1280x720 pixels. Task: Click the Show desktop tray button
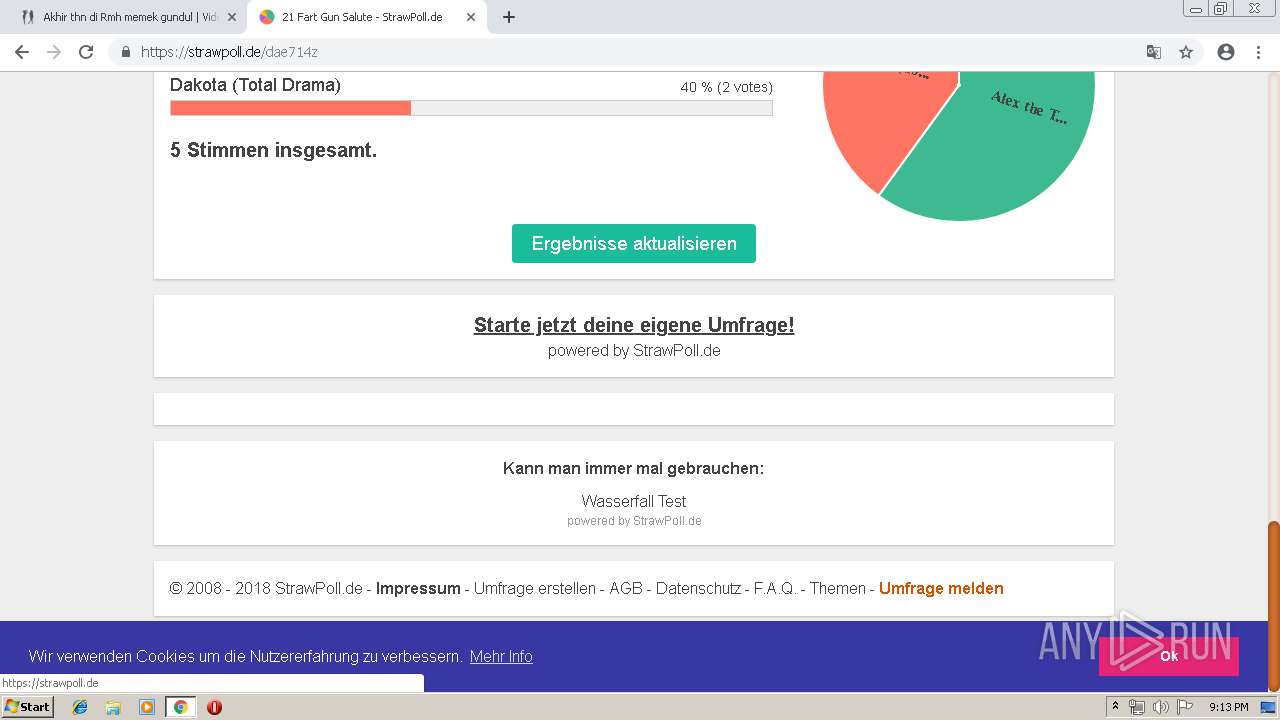tap(1269, 707)
